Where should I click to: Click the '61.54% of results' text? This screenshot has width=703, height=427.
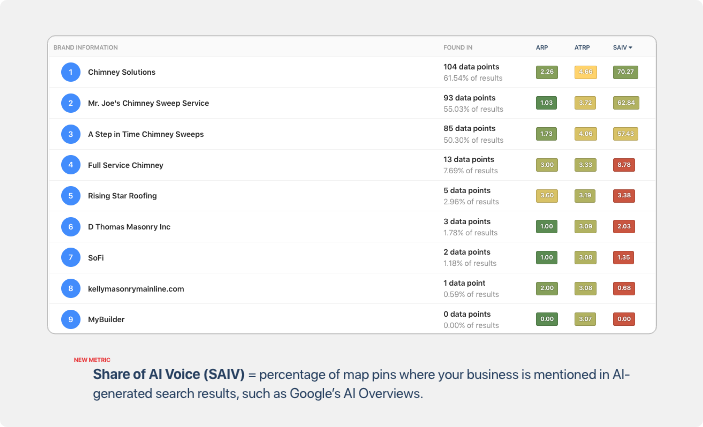pos(473,78)
